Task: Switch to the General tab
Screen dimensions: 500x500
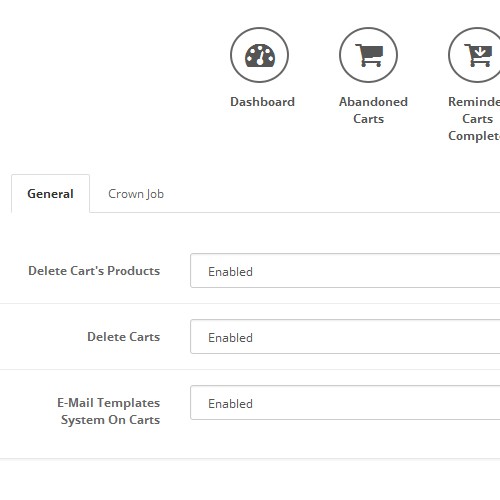Action: tap(50, 194)
